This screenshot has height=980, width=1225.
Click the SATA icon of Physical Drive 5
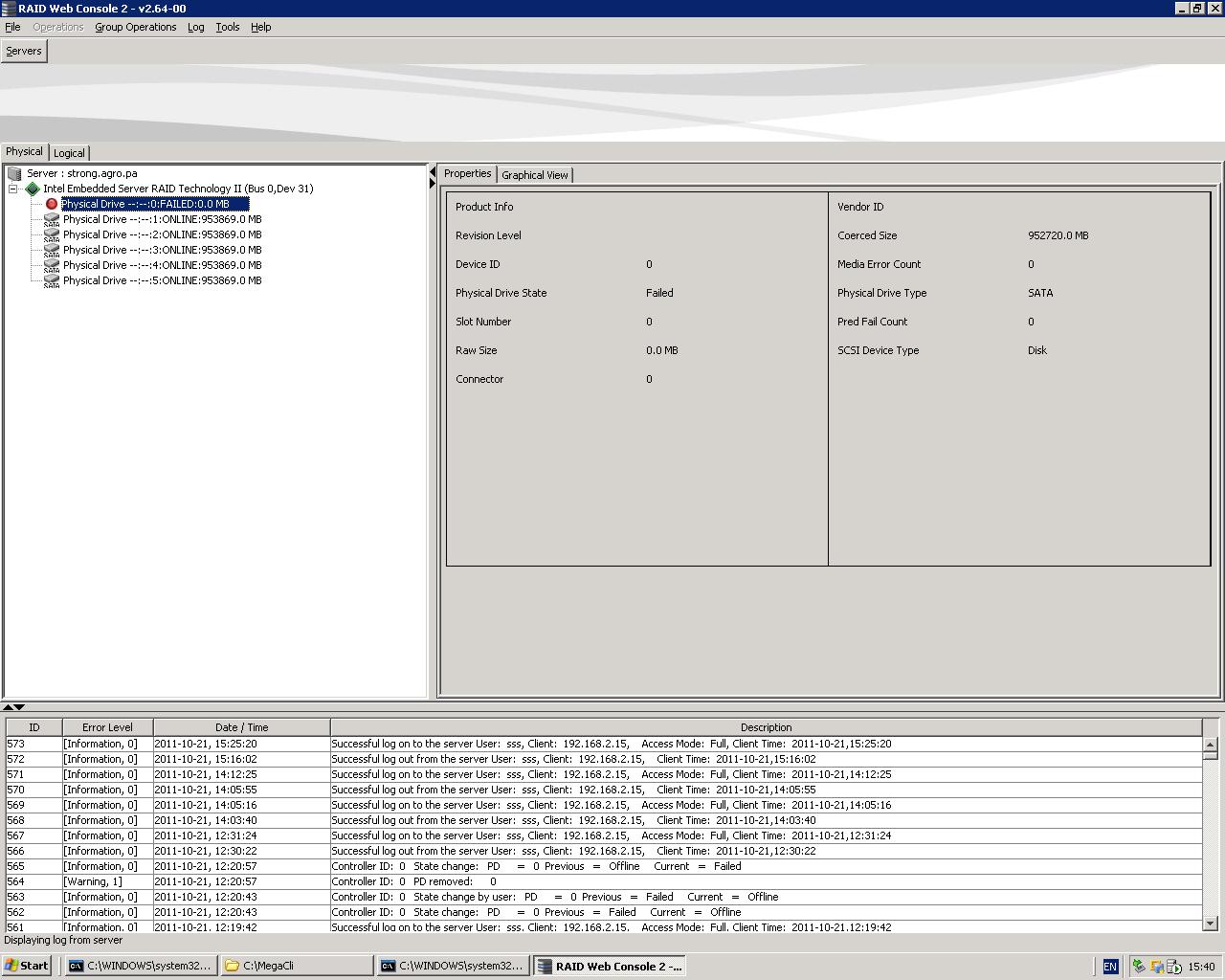coord(52,280)
